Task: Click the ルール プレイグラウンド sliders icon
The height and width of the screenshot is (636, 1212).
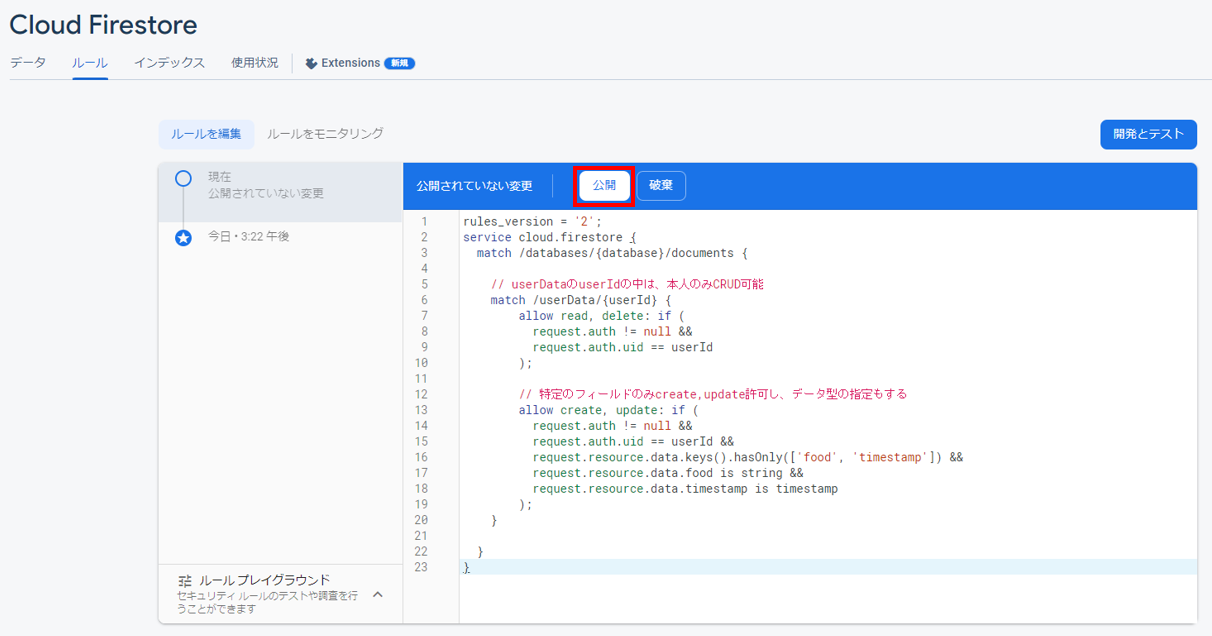Action: 185,581
